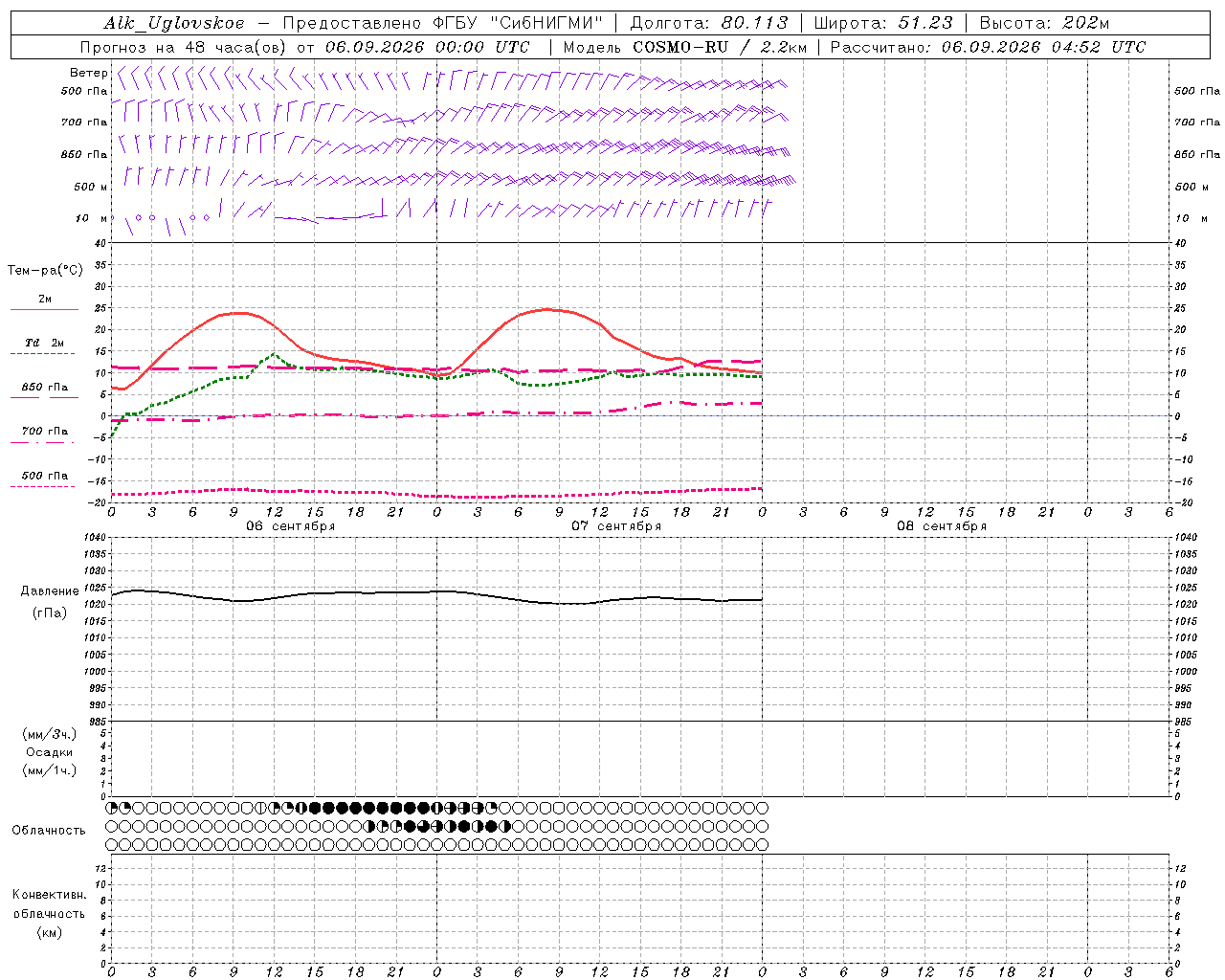The height and width of the screenshot is (980, 1225).
Task: Click the 08 сентября date label
Action: (x=942, y=526)
